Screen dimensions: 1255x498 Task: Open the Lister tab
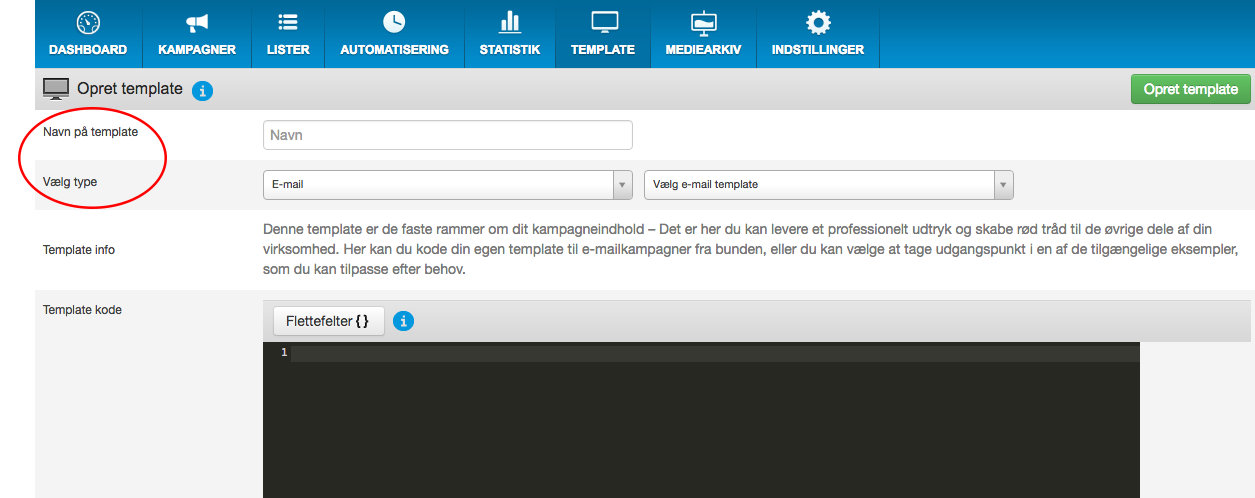coord(288,34)
